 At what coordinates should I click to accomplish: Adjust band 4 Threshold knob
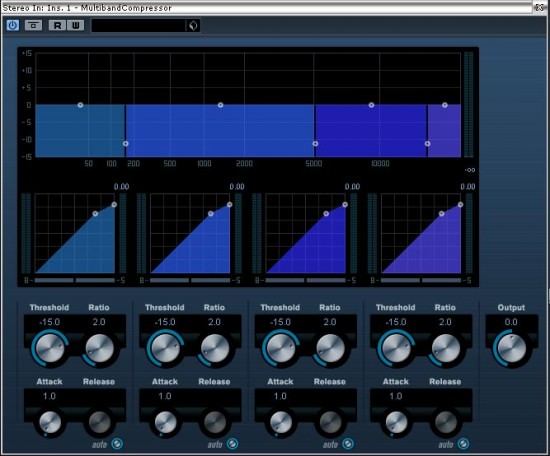tap(396, 348)
